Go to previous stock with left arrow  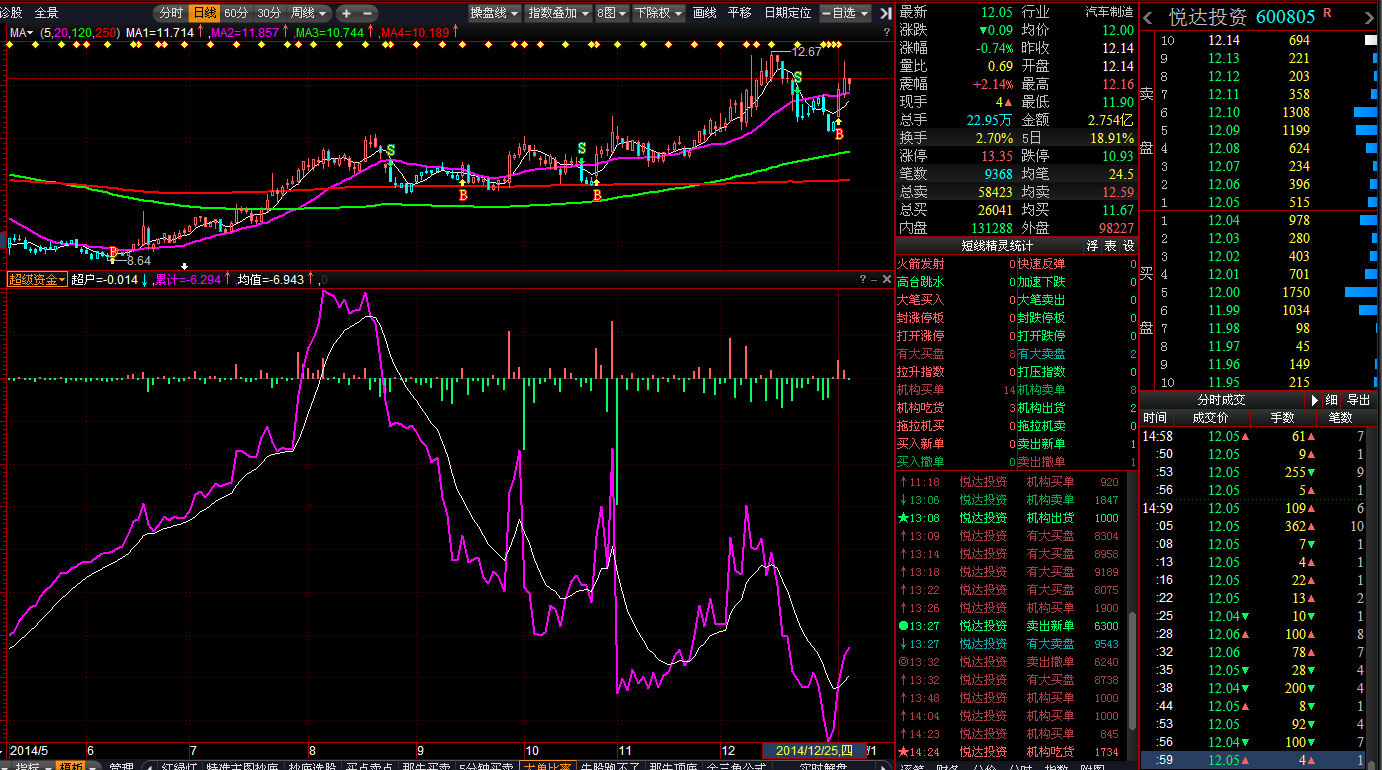1148,17
